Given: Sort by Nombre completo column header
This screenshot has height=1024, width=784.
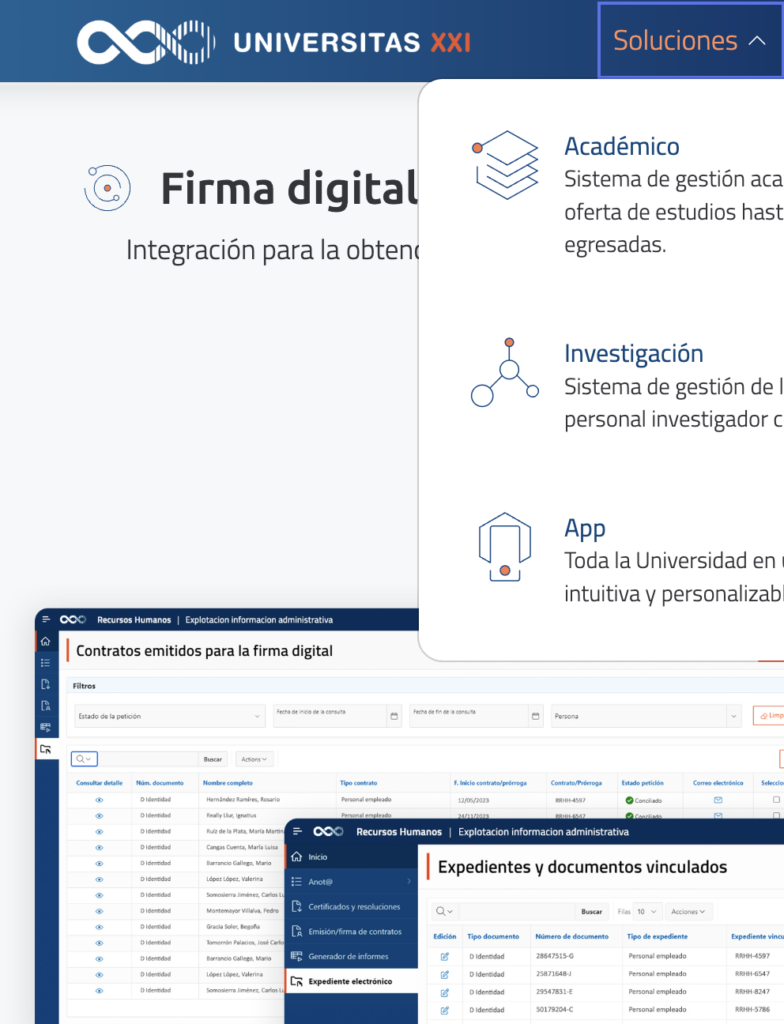Looking at the screenshot, I should [x=227, y=782].
